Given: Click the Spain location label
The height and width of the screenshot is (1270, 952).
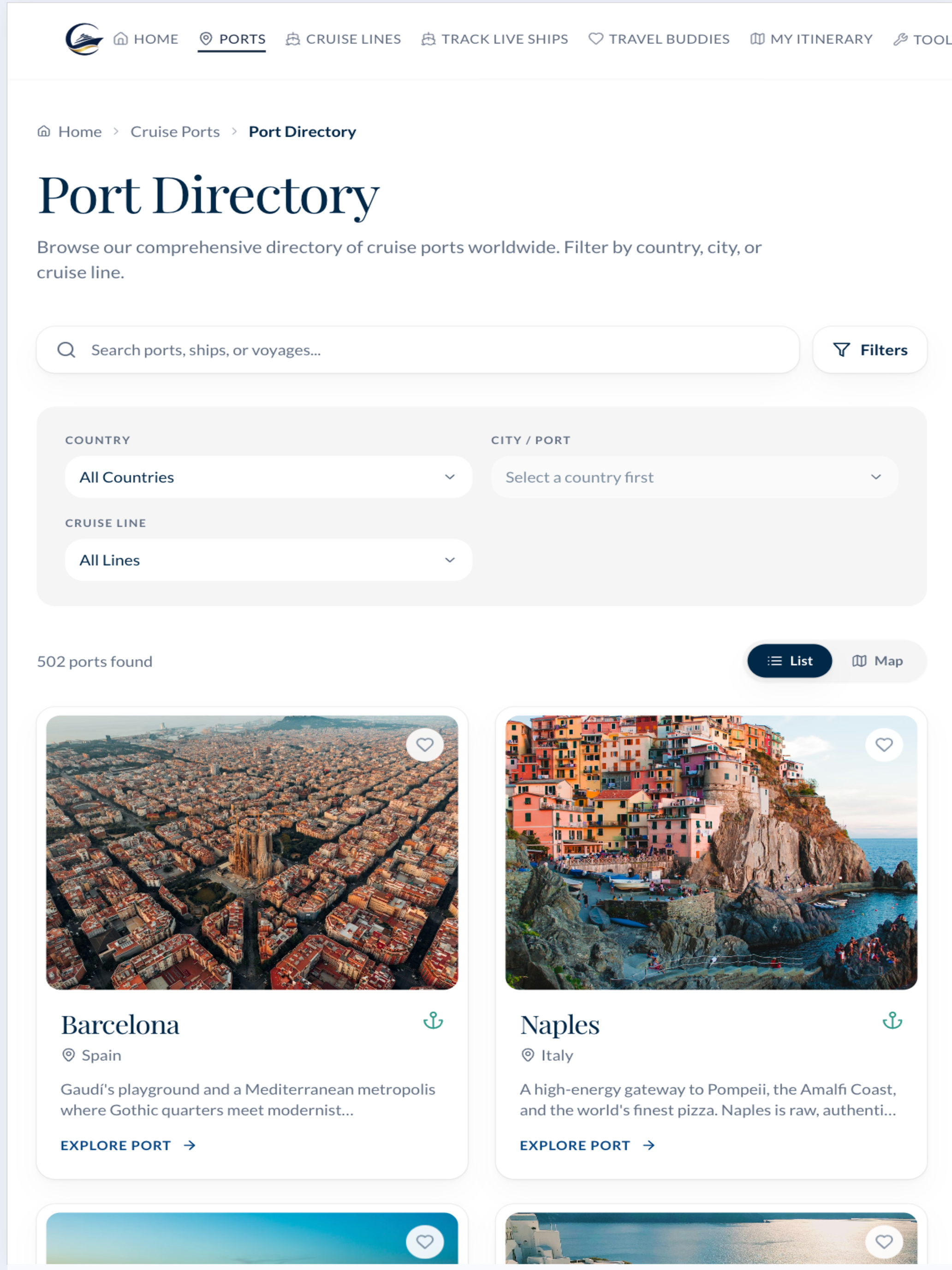Looking at the screenshot, I should pyautogui.click(x=92, y=1055).
